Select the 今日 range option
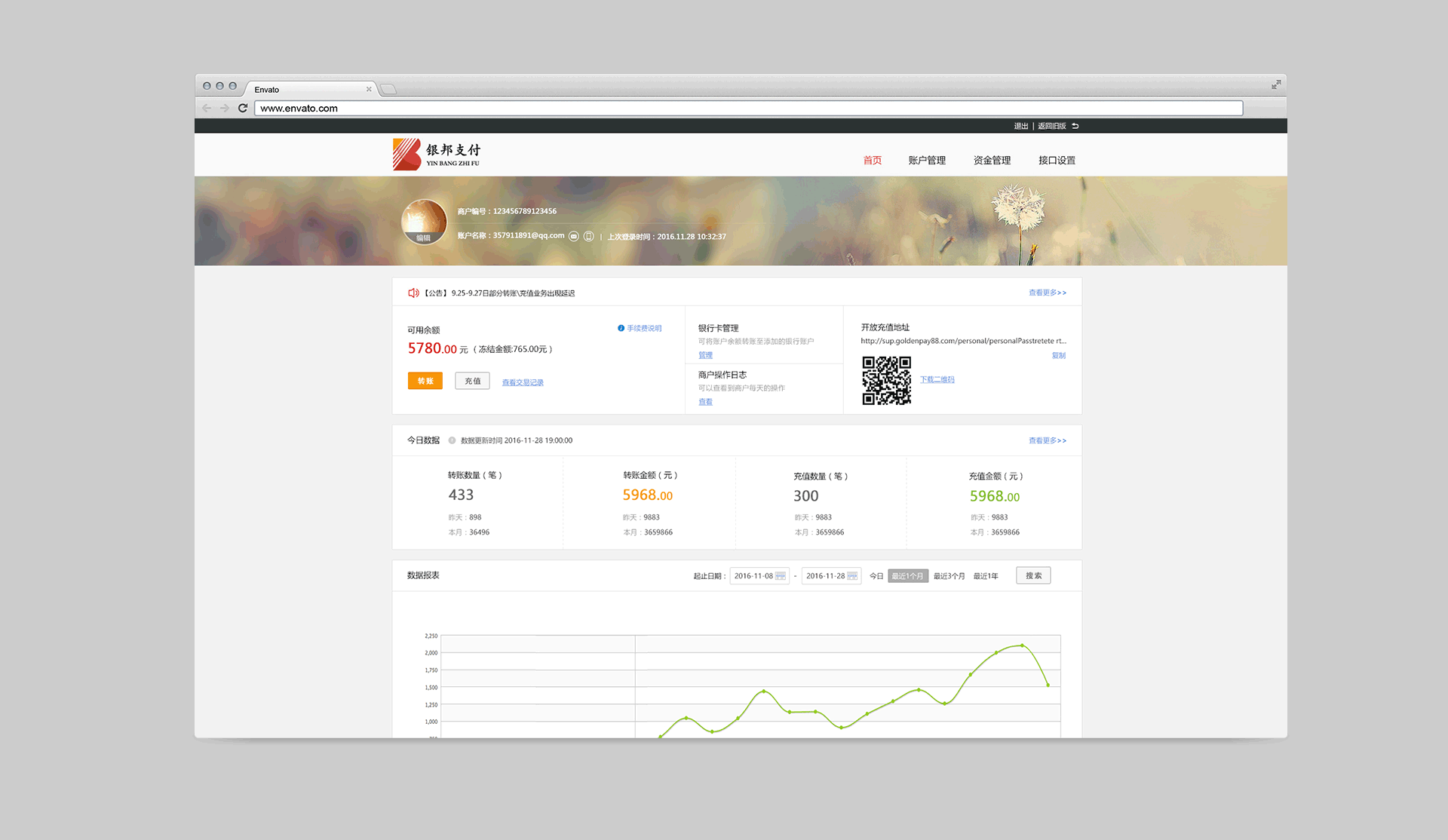The width and height of the screenshot is (1448, 840). pyautogui.click(x=876, y=576)
